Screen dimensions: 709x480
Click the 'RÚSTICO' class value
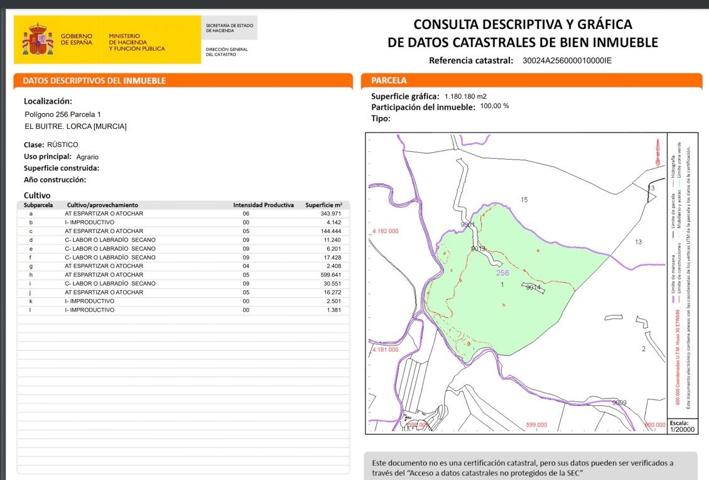[x=62, y=145]
